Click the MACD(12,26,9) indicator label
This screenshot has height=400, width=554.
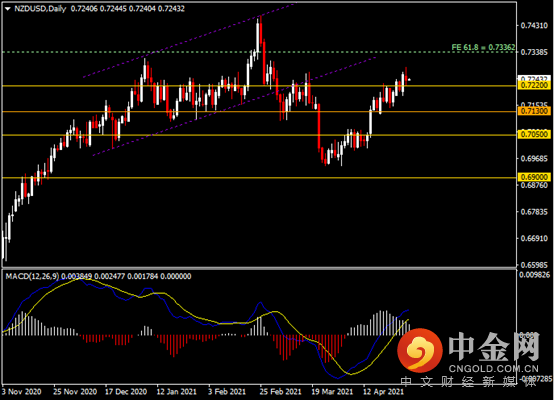coord(33,276)
